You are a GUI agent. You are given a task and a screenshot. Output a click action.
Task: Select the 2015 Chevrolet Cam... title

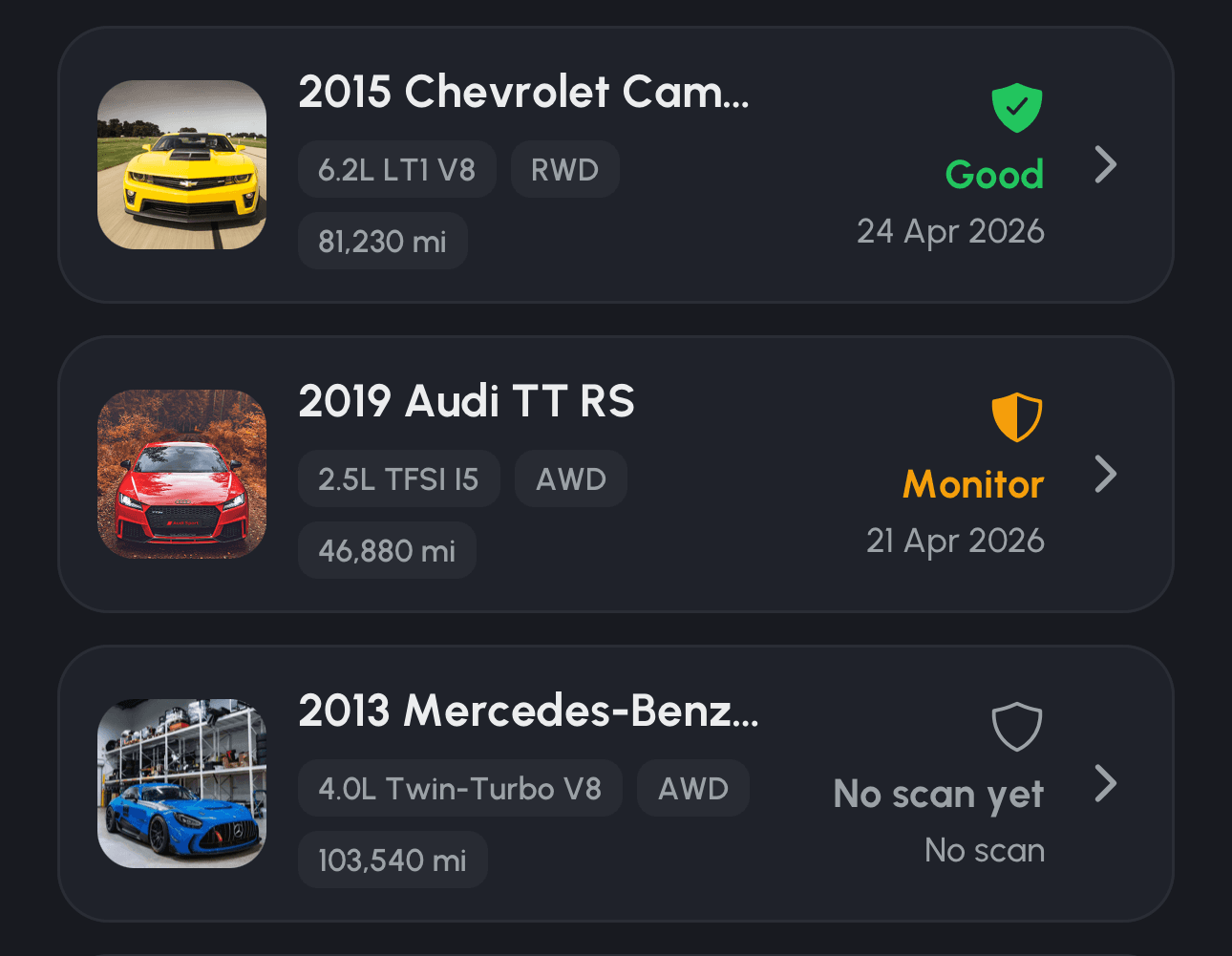[523, 92]
